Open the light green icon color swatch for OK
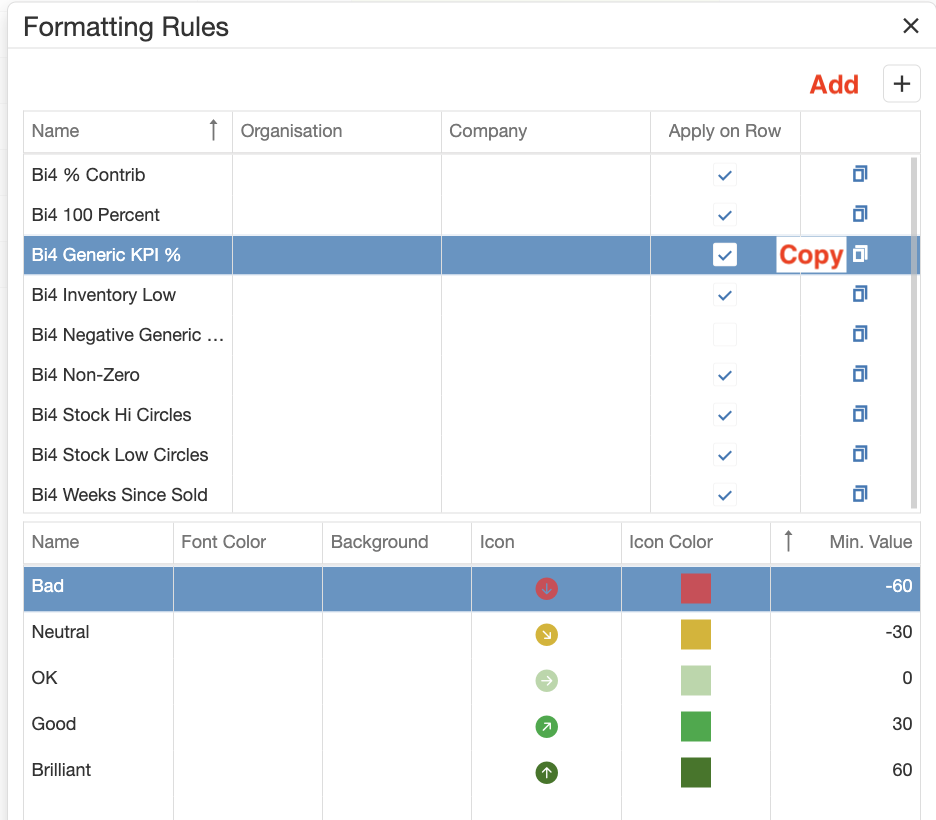The image size is (936, 820). [695, 680]
